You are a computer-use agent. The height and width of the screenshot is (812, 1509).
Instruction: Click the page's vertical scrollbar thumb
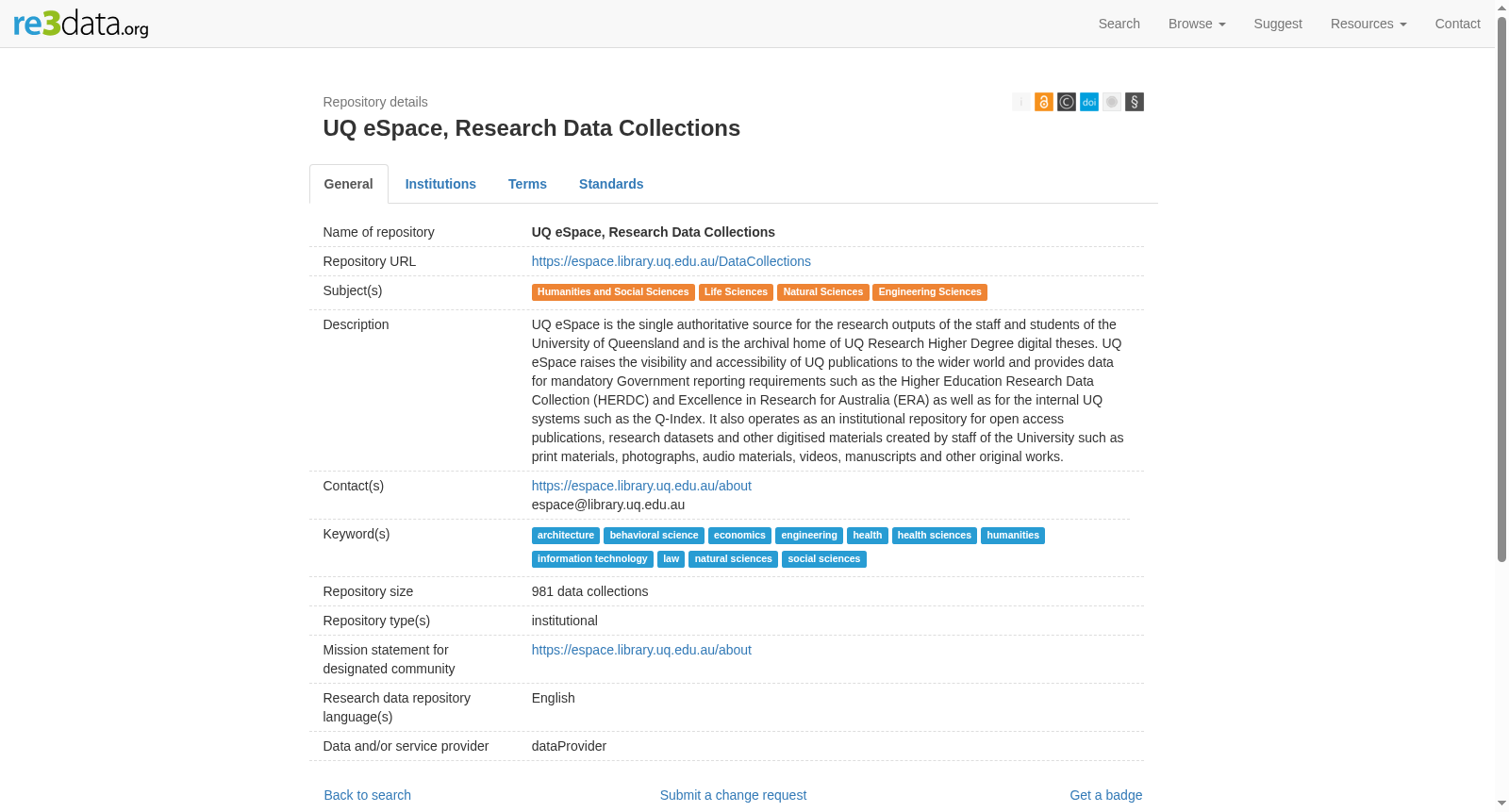pos(1501,290)
